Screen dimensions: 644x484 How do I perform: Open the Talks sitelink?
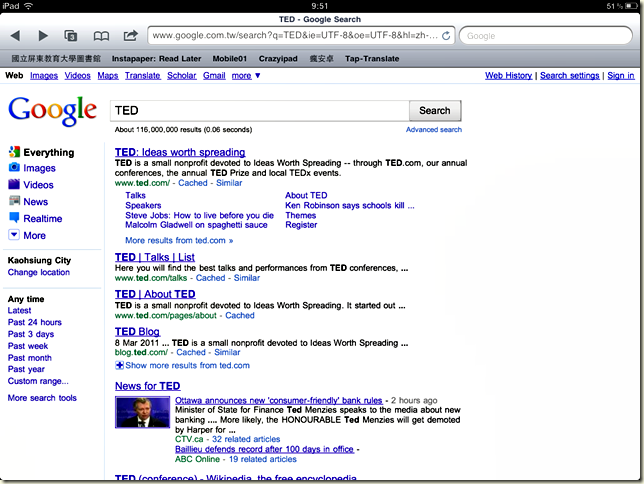point(135,195)
